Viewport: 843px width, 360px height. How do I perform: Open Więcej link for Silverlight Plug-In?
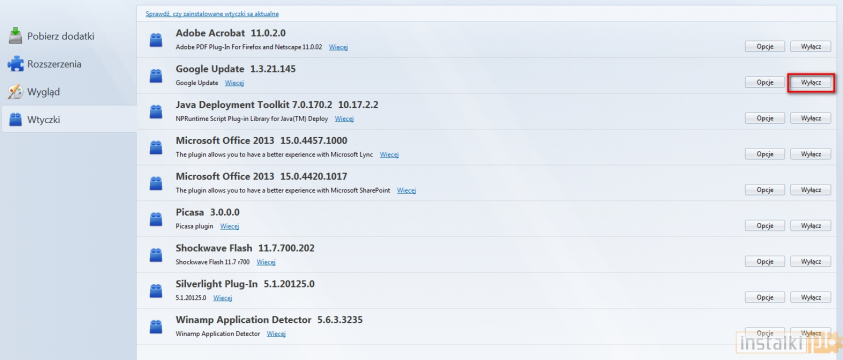[223, 298]
